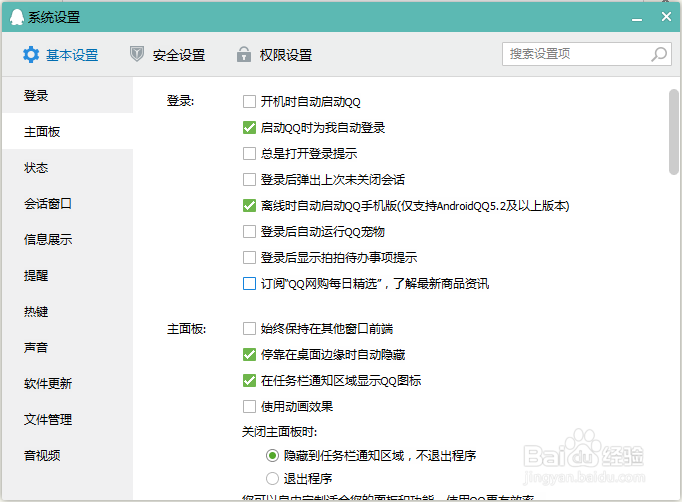Click the shield icon for 安全设置
Viewport: 682px width, 502px height.
coord(137,54)
